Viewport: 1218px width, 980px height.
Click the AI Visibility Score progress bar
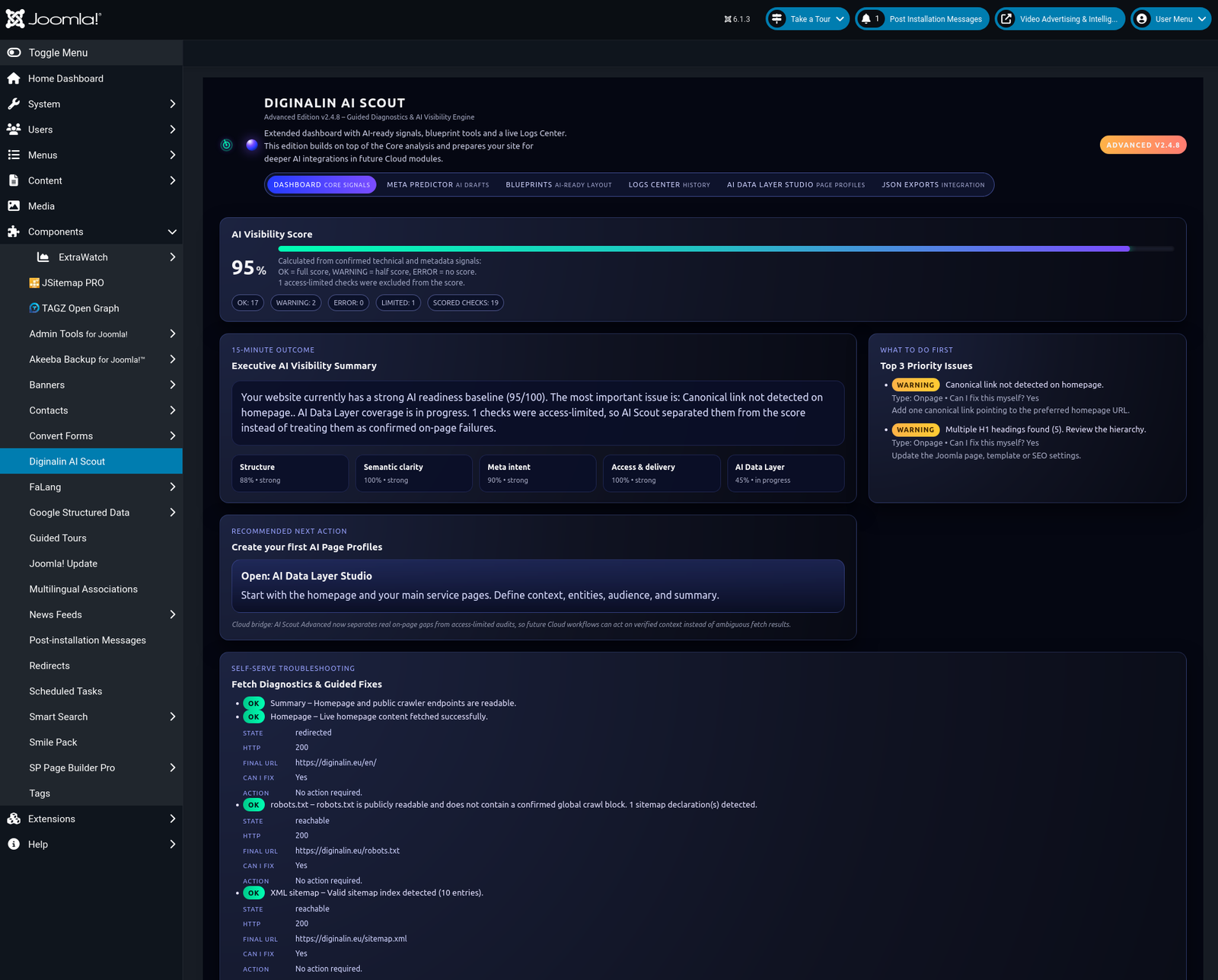tap(726, 248)
